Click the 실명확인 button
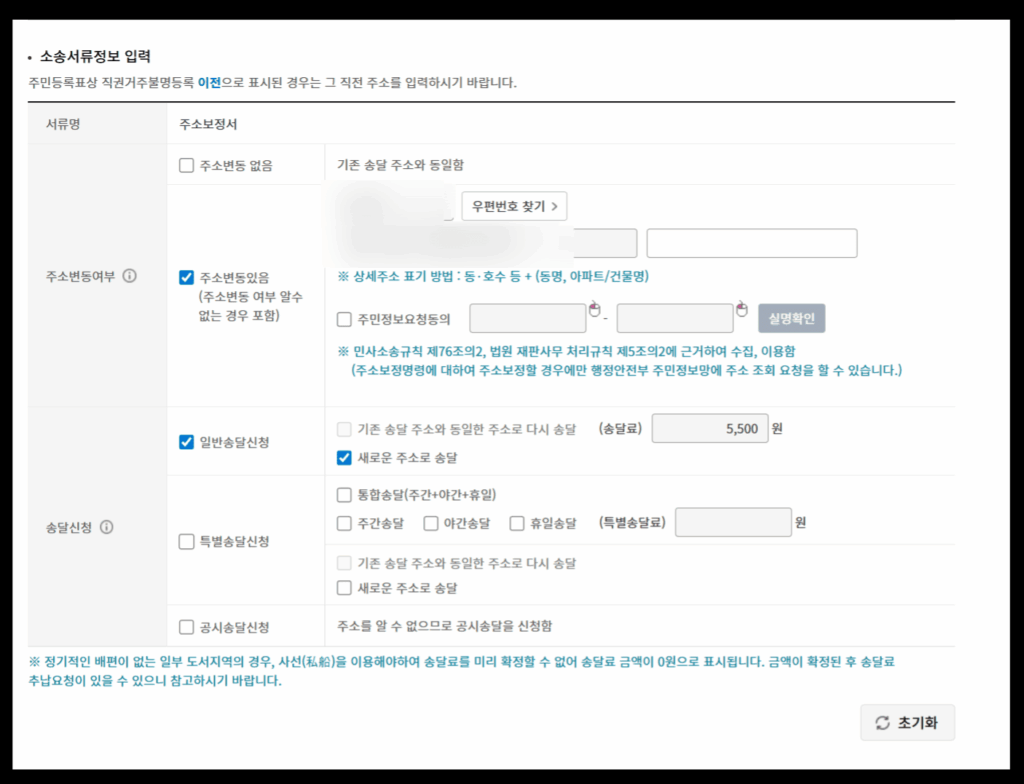This screenshot has width=1024, height=784. [791, 319]
